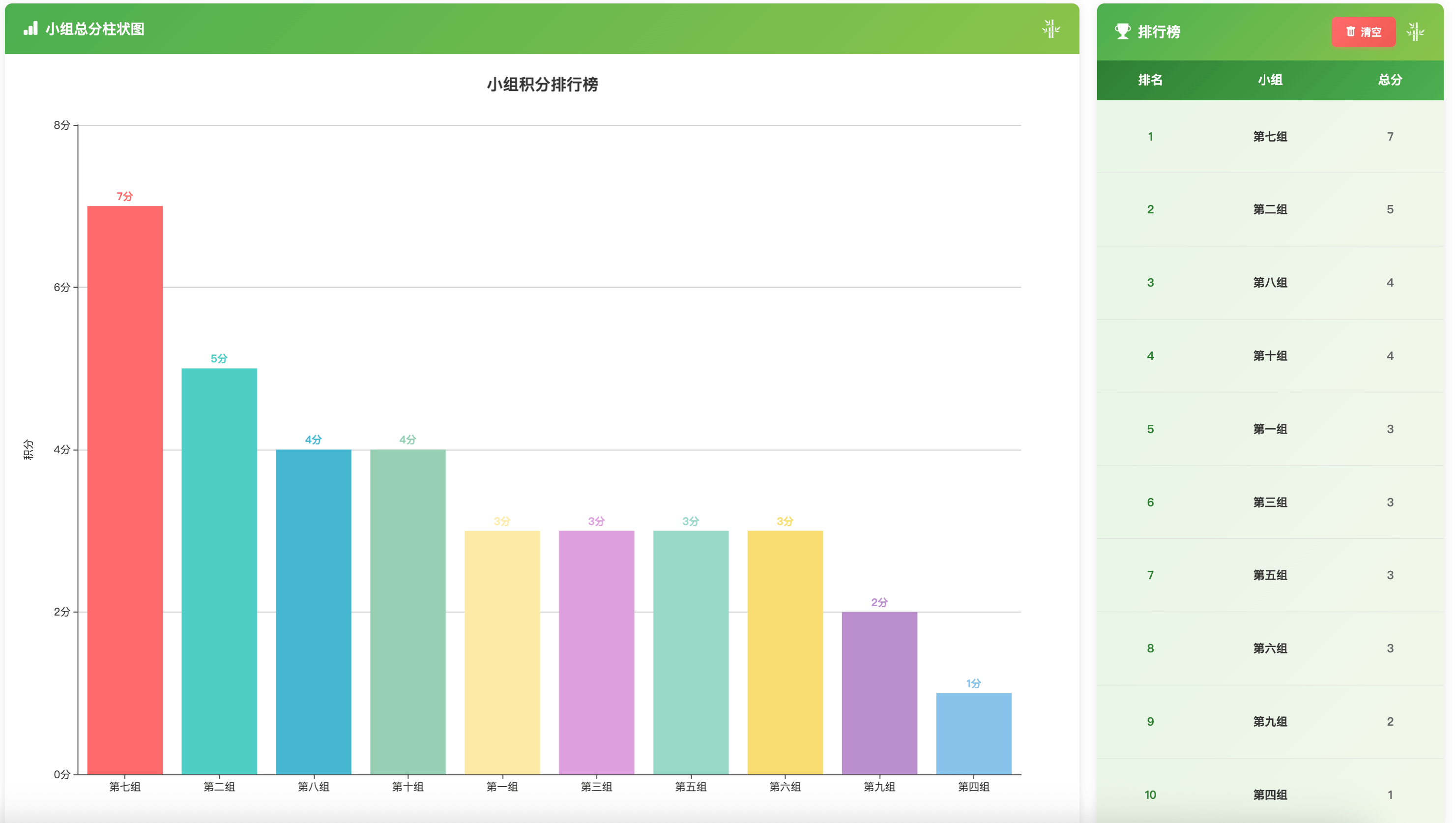Click collapse icon in leaderboard header
Screen dimensions: 1456x823
[x=1415, y=31]
